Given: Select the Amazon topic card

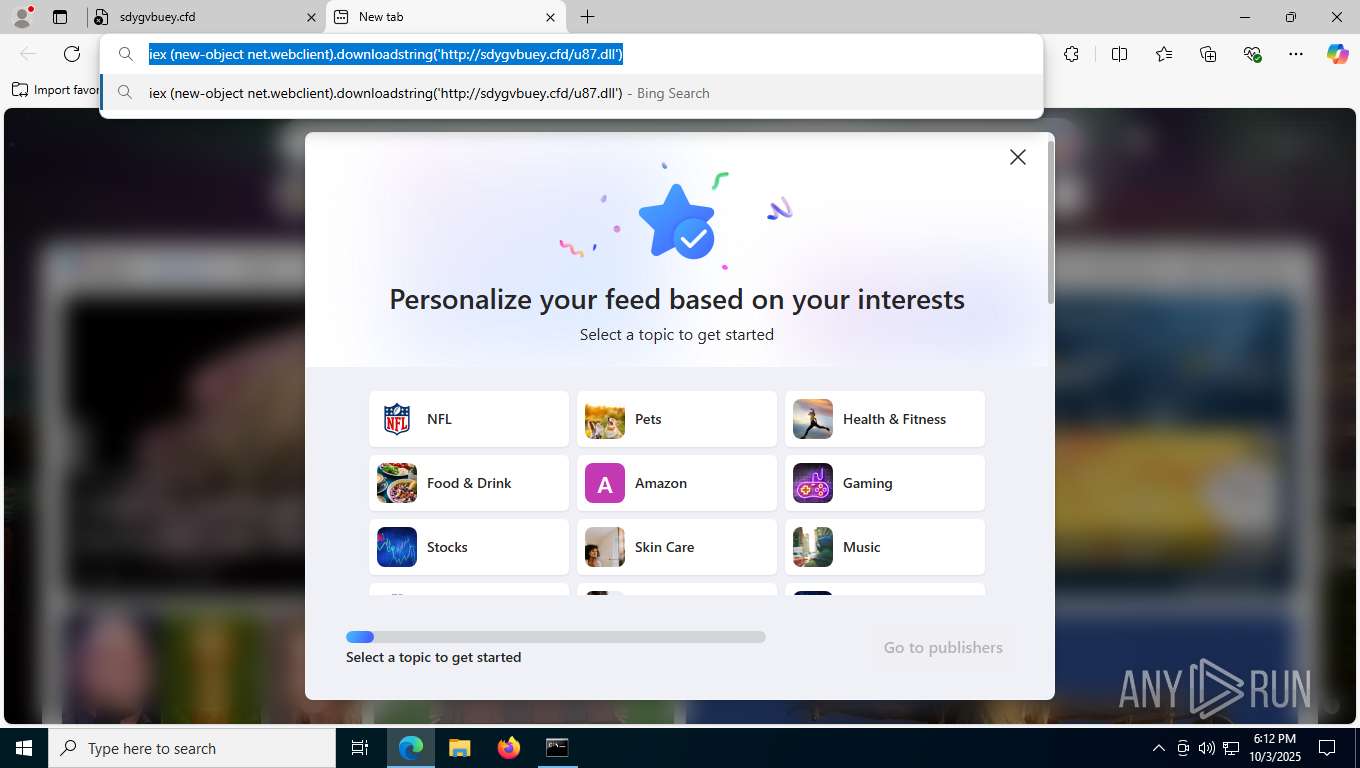Looking at the screenshot, I should coord(677,483).
